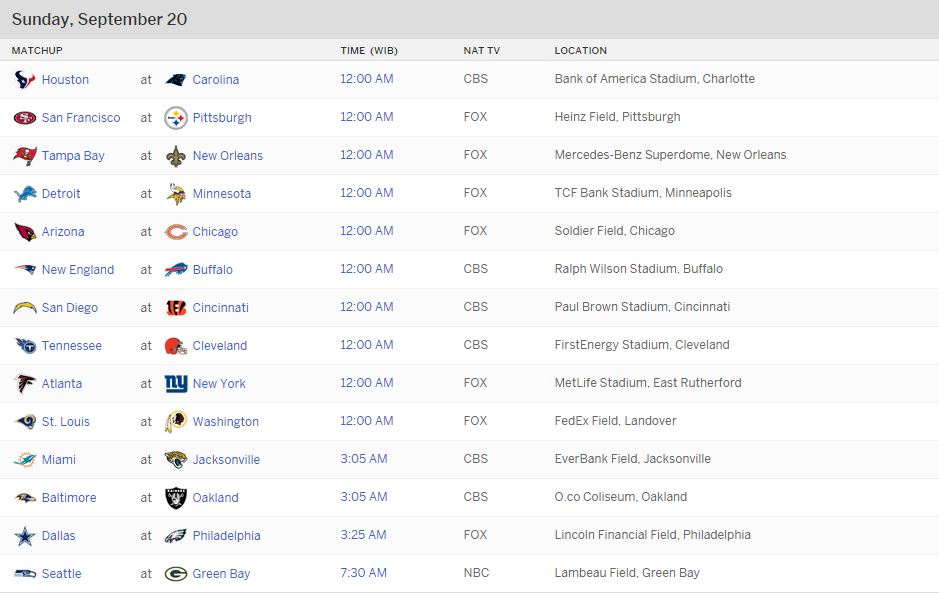This screenshot has width=939, height=593.
Task: Click the New York Giants logo
Action: tap(176, 384)
